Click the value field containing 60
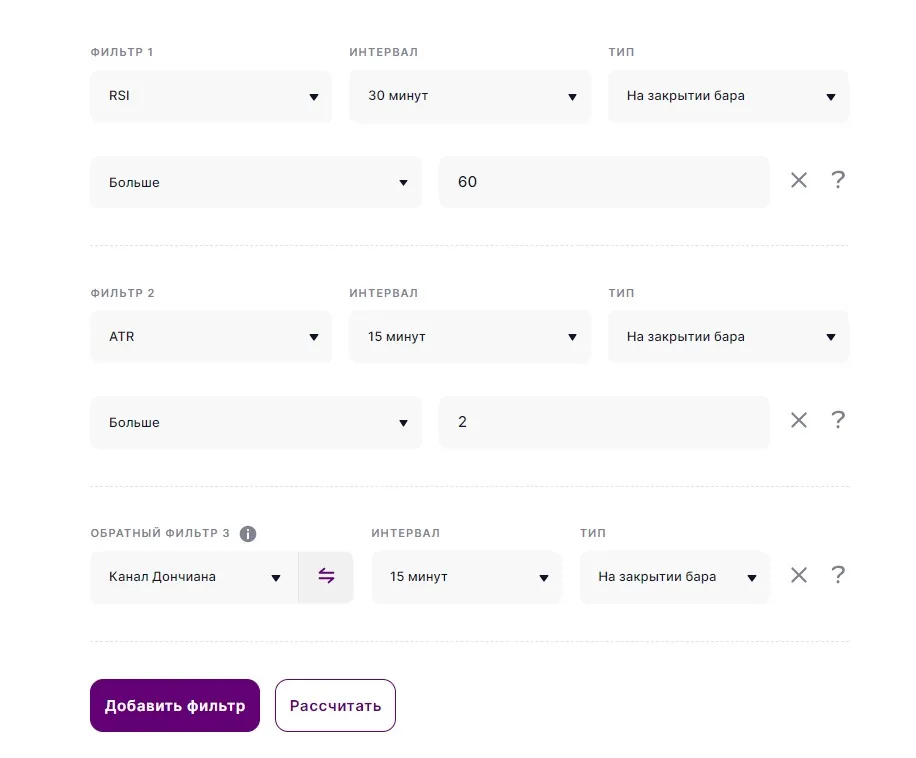The height and width of the screenshot is (758, 916). [604, 183]
